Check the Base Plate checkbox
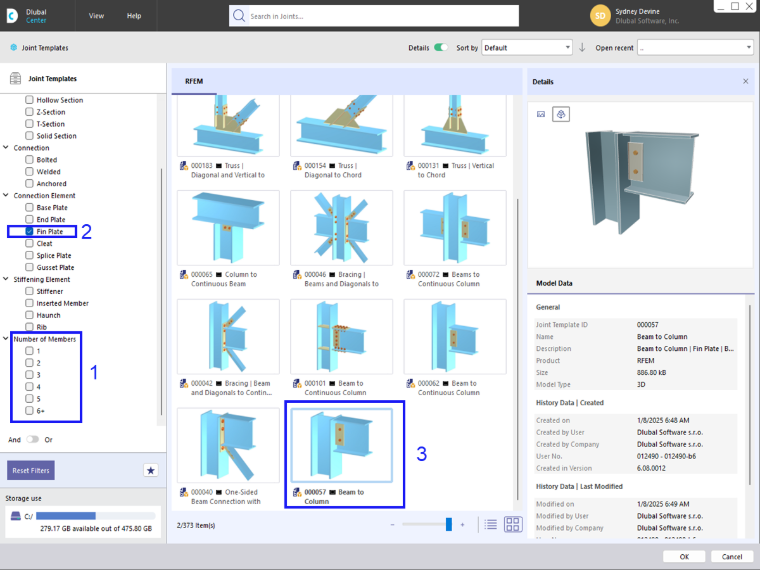This screenshot has height=570, width=760. coord(30,207)
